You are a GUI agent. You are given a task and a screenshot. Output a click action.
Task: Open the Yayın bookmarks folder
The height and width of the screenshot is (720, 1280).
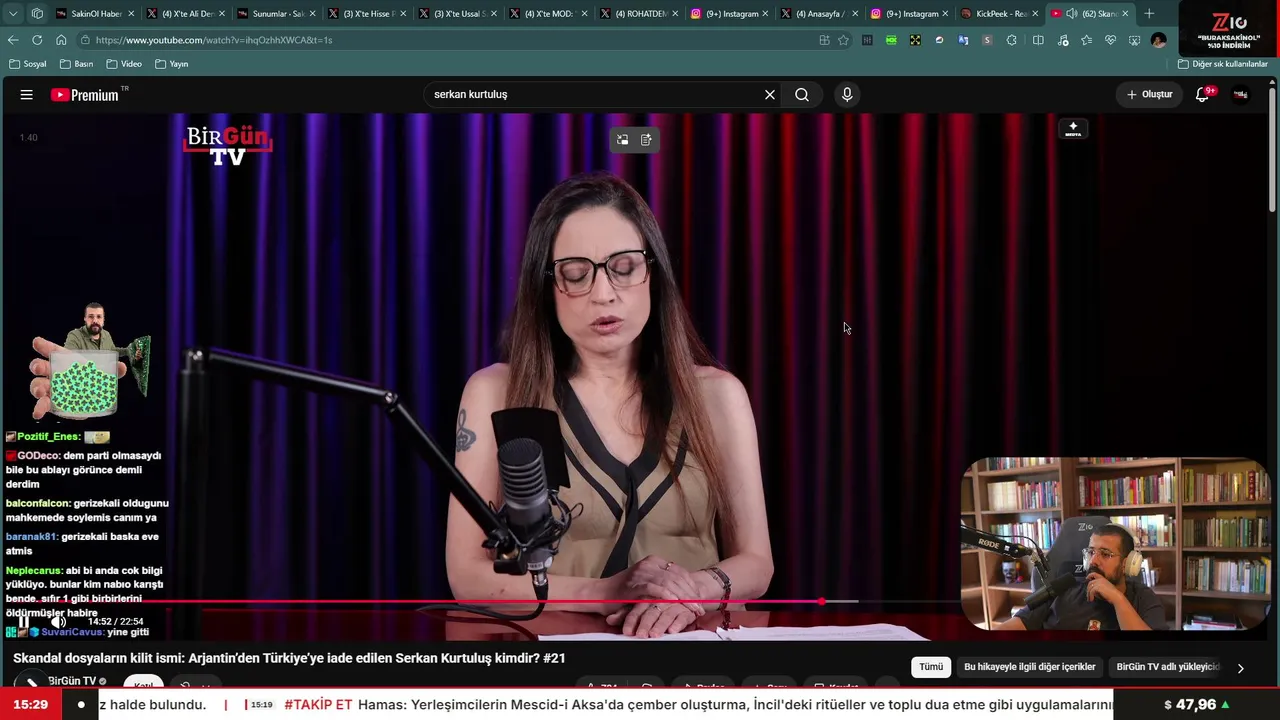tap(172, 64)
